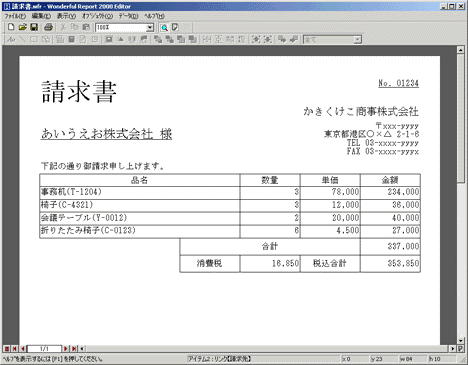Open the データ(D) menu
468x365 pixels.
coord(128,16)
